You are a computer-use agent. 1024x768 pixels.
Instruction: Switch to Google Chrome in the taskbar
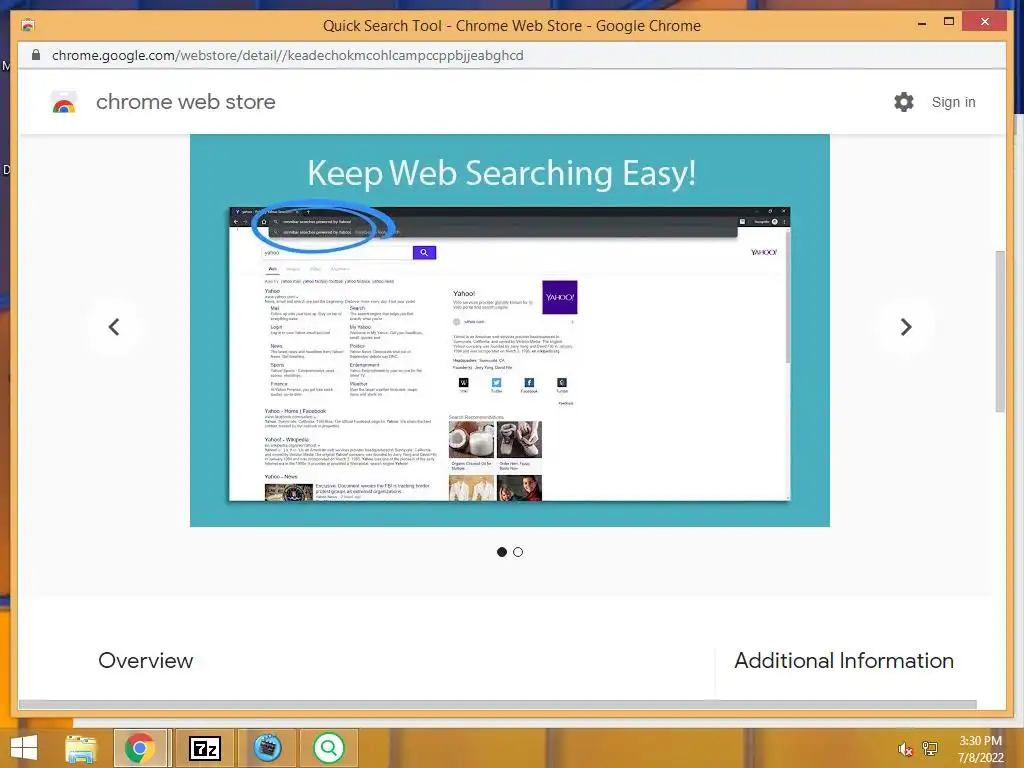pyautogui.click(x=140, y=748)
